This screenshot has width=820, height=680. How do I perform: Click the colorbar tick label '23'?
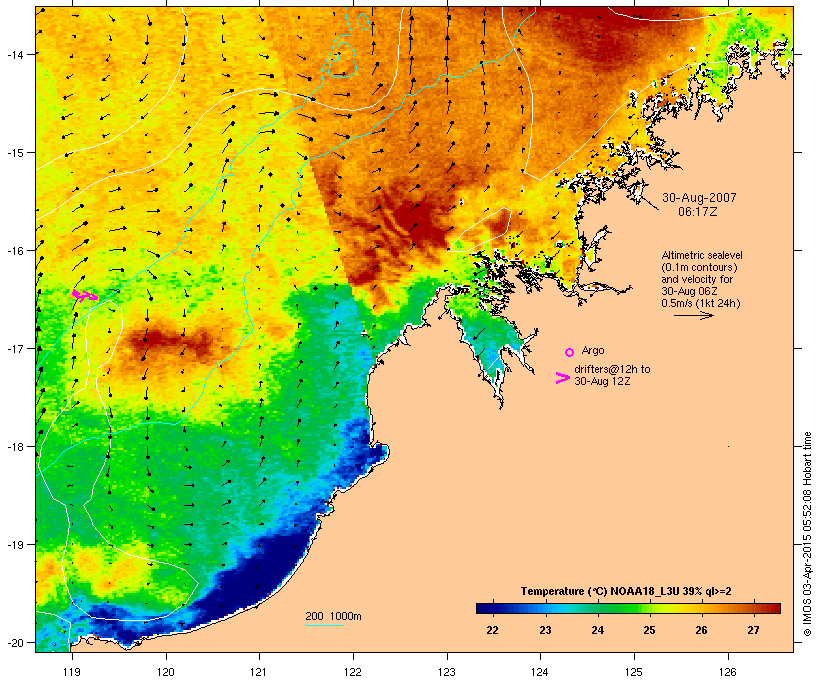pos(545,630)
